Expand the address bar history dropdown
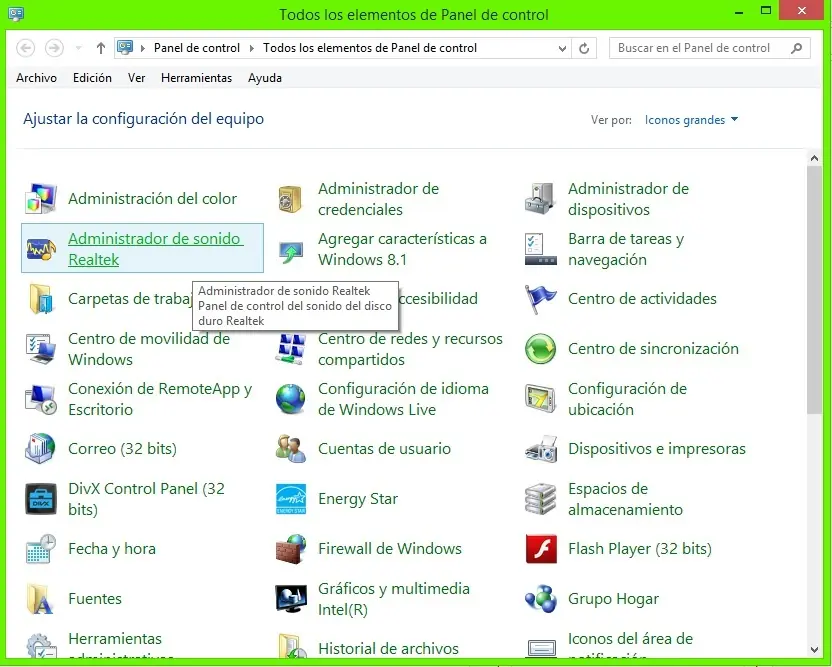 562,48
